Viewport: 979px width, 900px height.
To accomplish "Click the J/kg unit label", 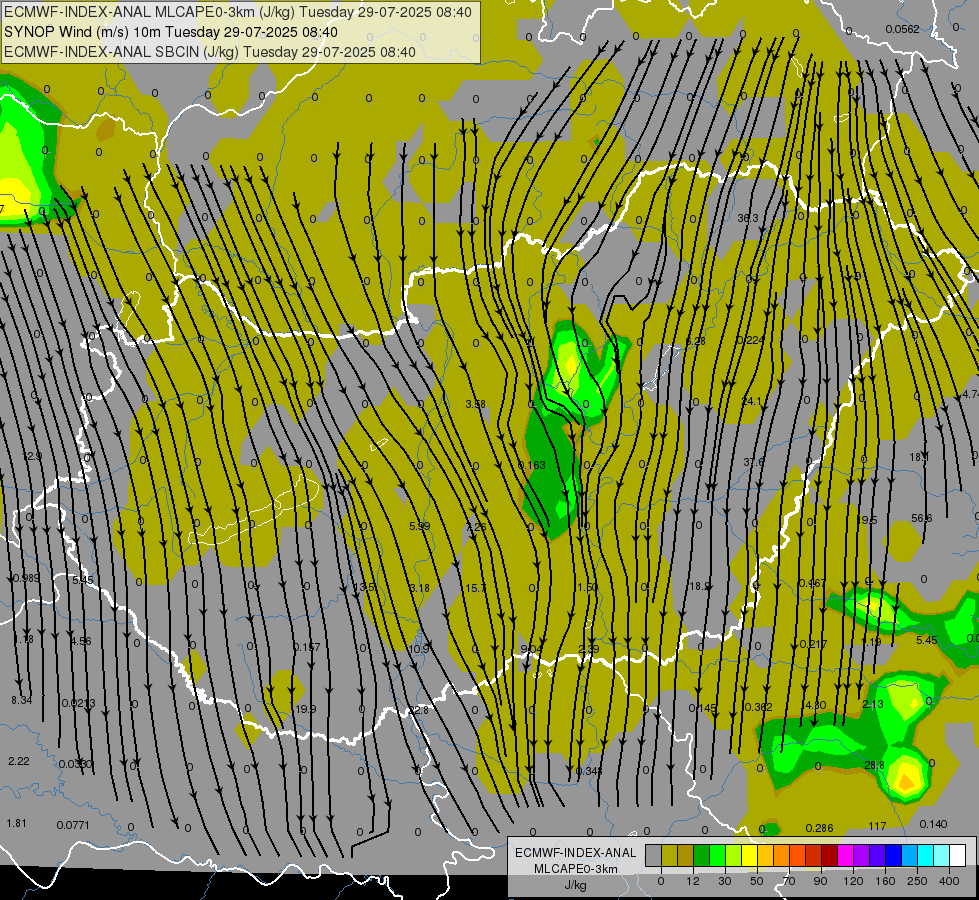I will point(576,885).
